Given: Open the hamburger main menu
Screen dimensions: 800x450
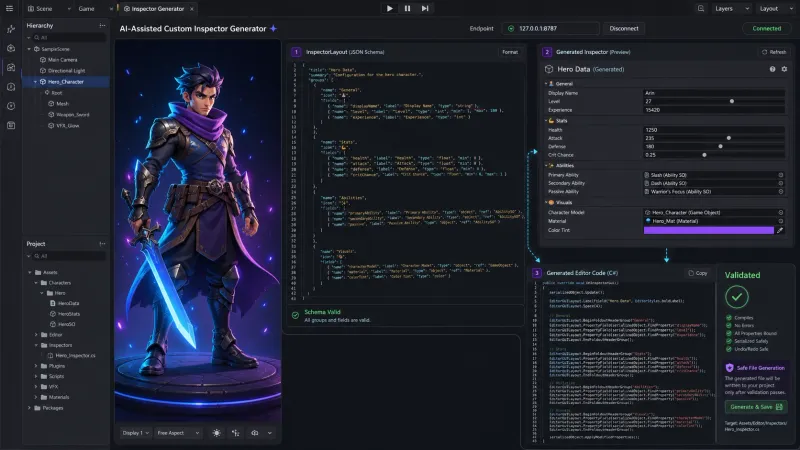Looking at the screenshot, I should coord(9,9).
